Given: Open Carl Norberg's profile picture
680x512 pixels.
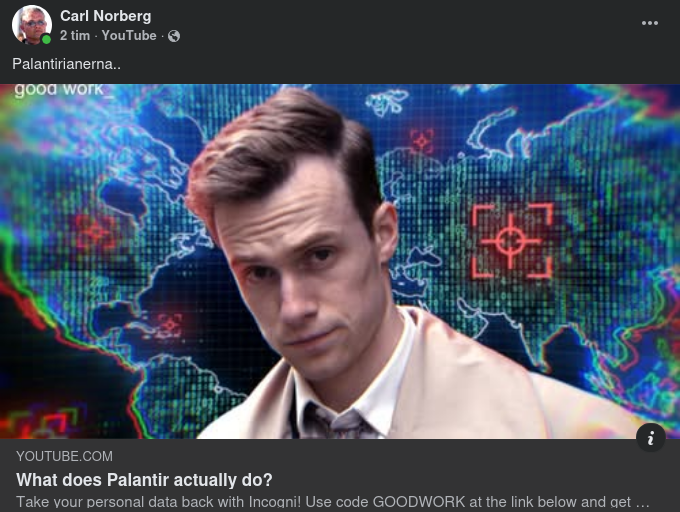Looking at the screenshot, I should 32,24.
